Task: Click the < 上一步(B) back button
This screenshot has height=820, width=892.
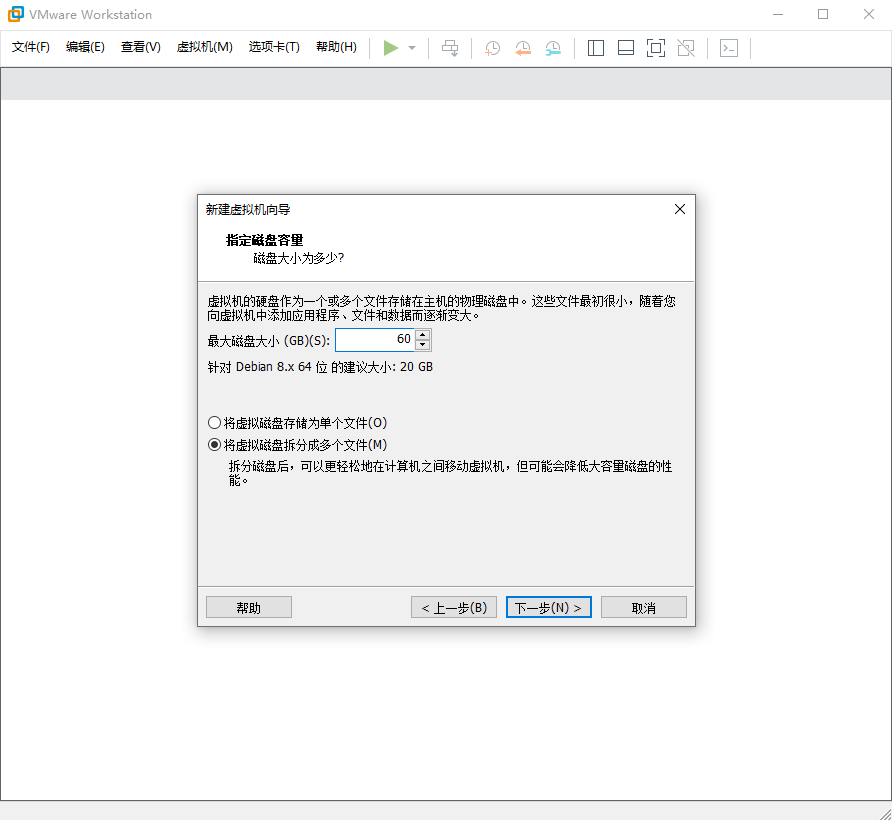Action: [x=454, y=607]
